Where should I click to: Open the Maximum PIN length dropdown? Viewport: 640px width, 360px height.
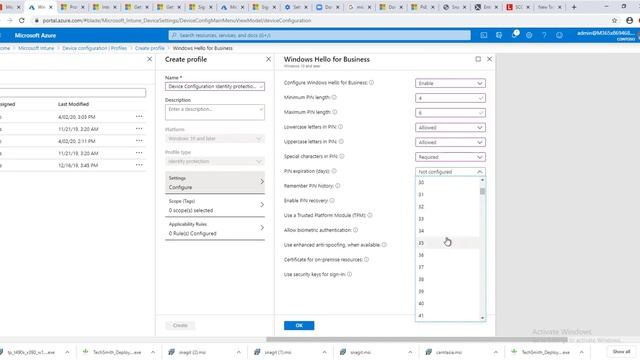coord(450,113)
